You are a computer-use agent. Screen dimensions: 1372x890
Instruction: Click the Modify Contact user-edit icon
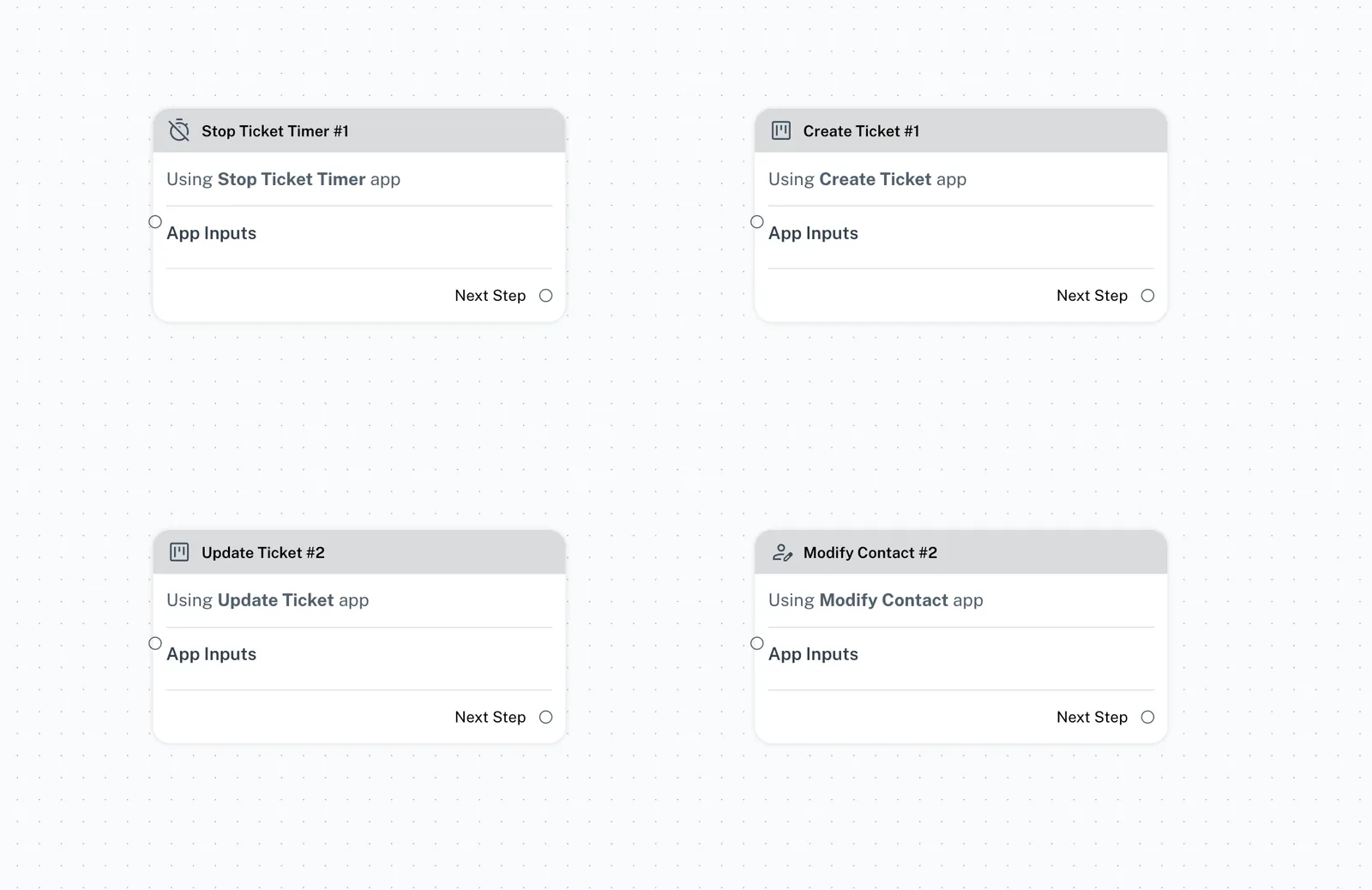click(x=782, y=553)
